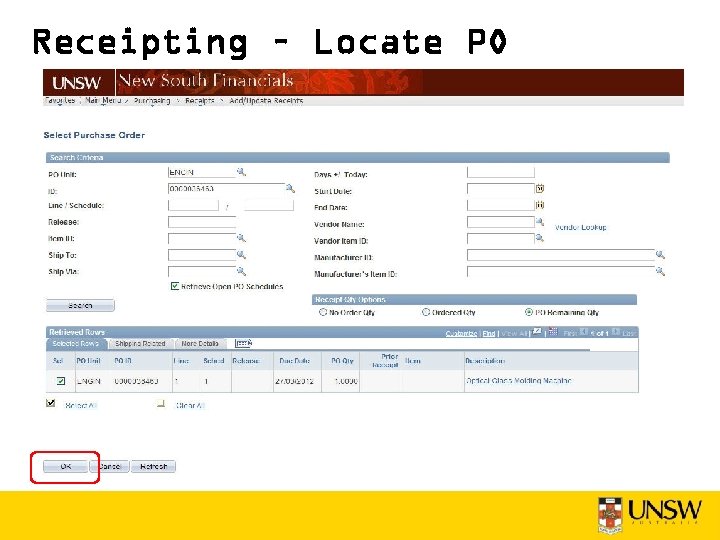The image size is (720, 540).
Task: Open End Date calendar picker
Action: pos(540,205)
